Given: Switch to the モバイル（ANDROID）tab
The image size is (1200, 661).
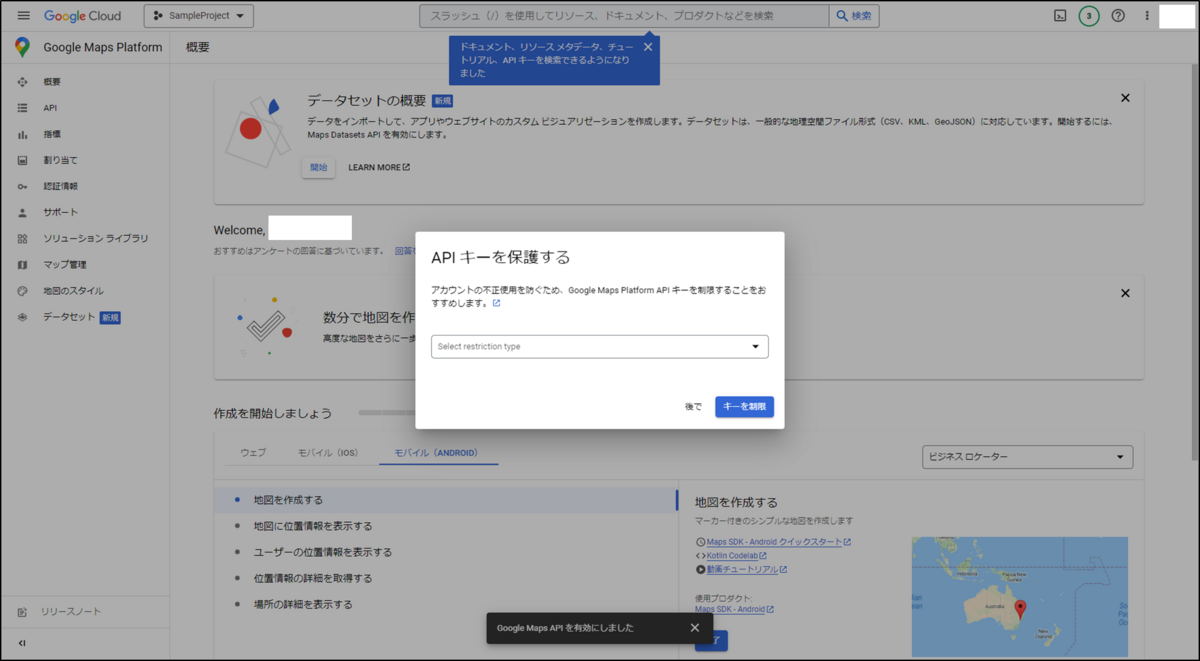Looking at the screenshot, I should [x=436, y=453].
